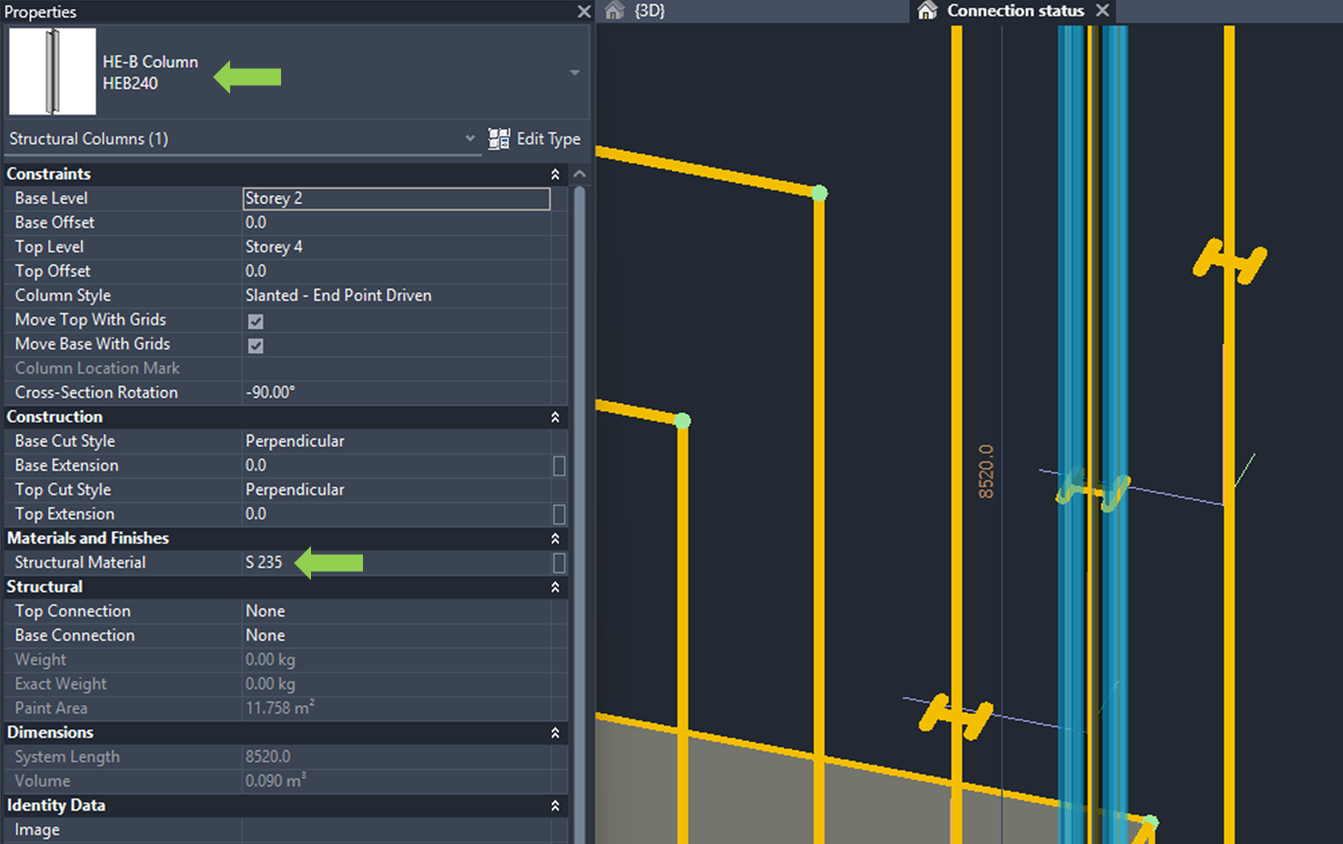Click the Column Location Mark label
This screenshot has width=1343, height=844.
[98, 368]
